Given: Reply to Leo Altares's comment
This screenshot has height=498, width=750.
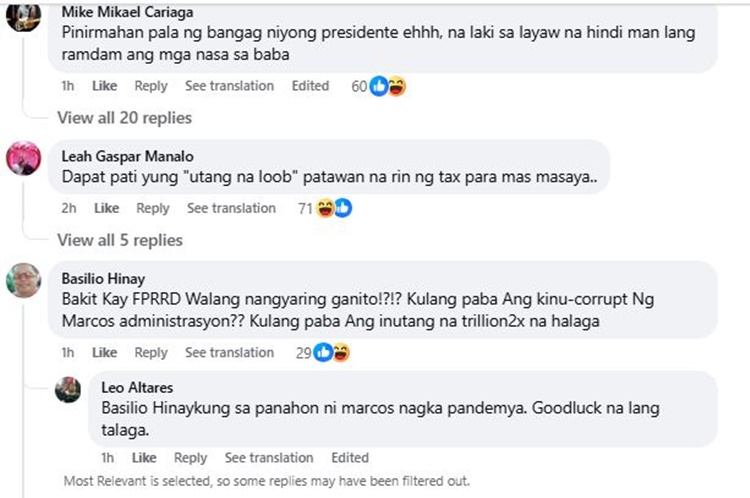Looking at the screenshot, I should click(x=190, y=458).
